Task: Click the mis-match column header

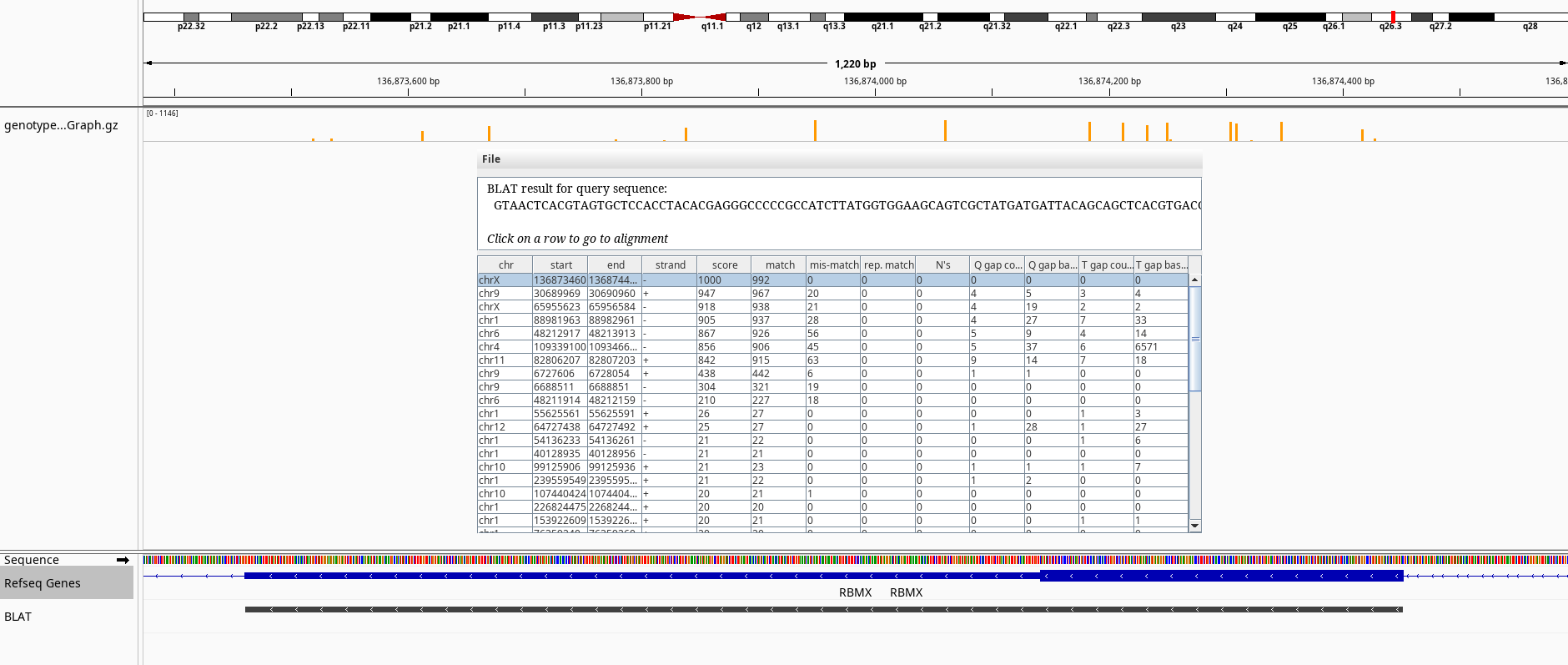Action: pos(833,265)
